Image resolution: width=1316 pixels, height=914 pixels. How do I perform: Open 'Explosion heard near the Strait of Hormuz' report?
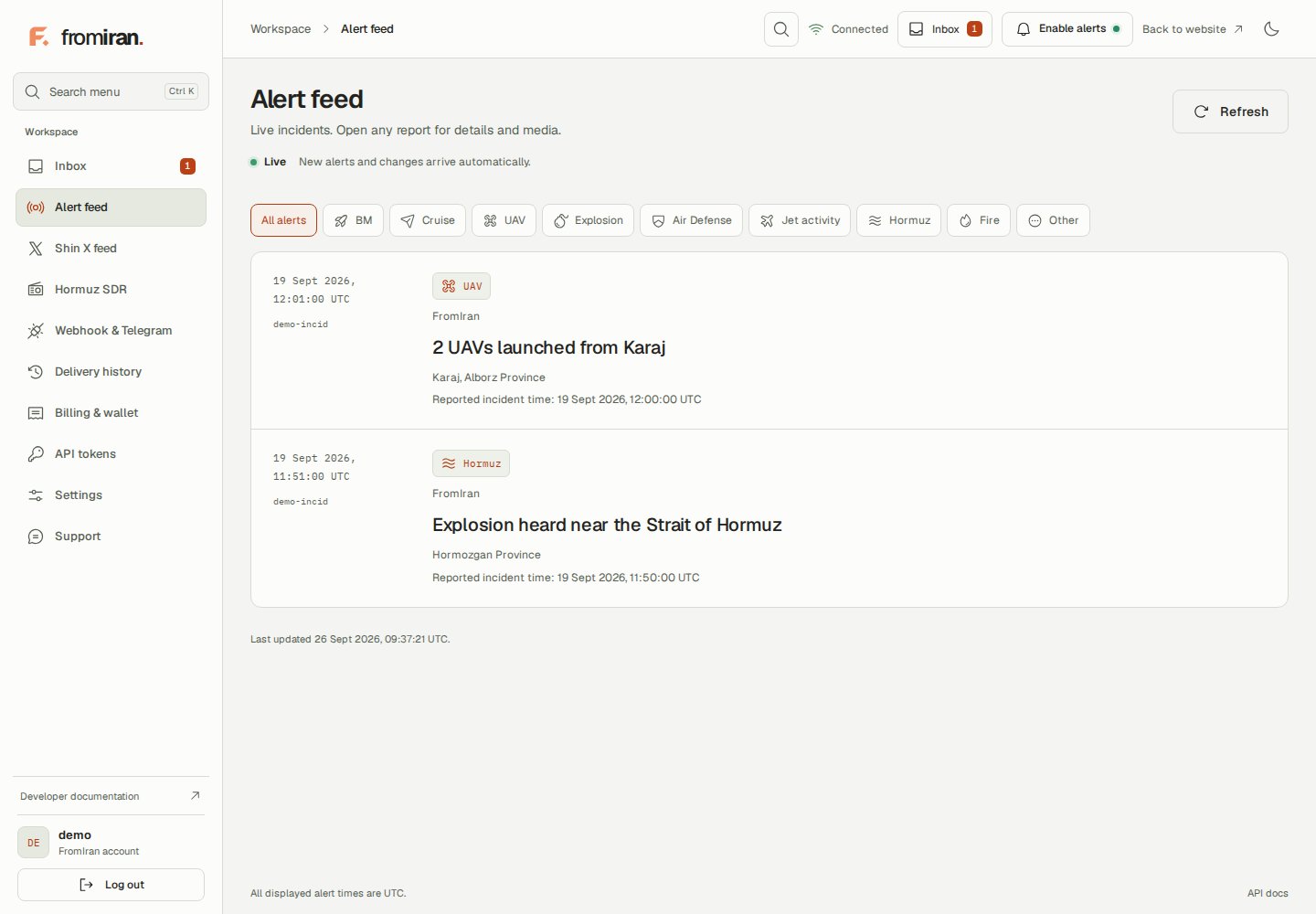[607, 525]
